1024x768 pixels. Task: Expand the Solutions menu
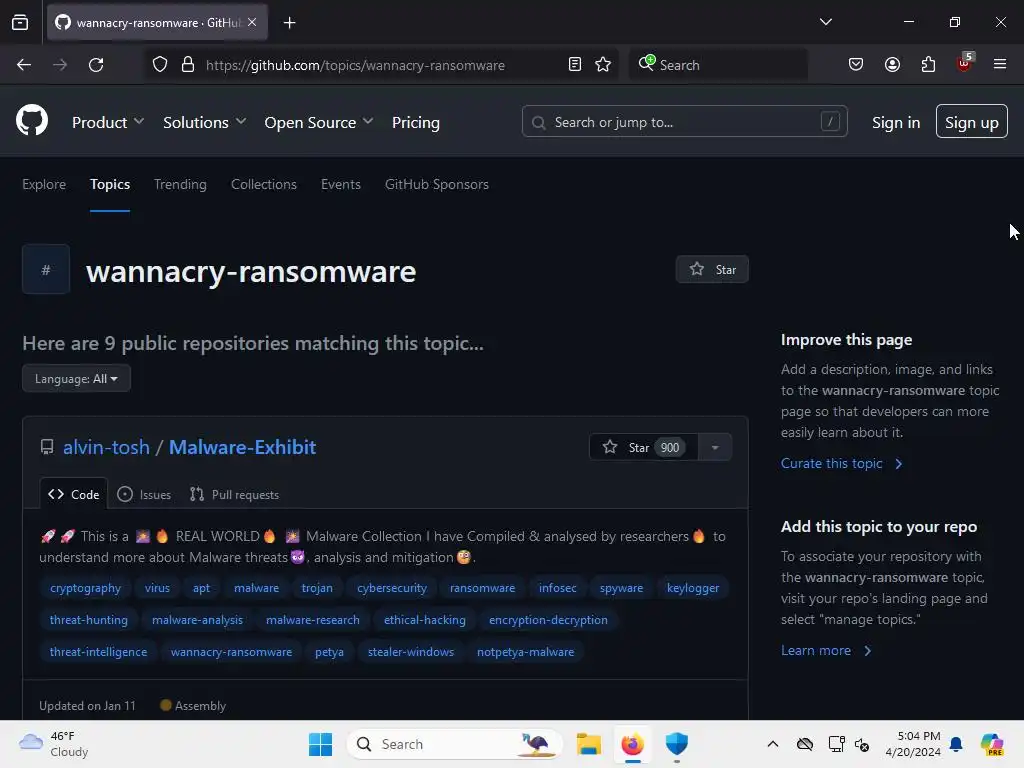pos(204,122)
